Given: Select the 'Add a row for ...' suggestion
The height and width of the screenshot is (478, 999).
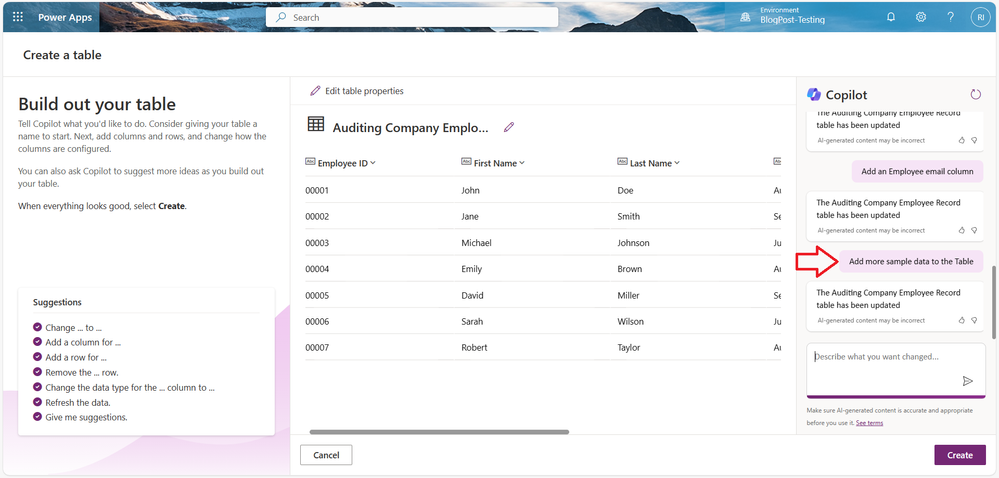Looking at the screenshot, I should pyautogui.click(x=69, y=358).
